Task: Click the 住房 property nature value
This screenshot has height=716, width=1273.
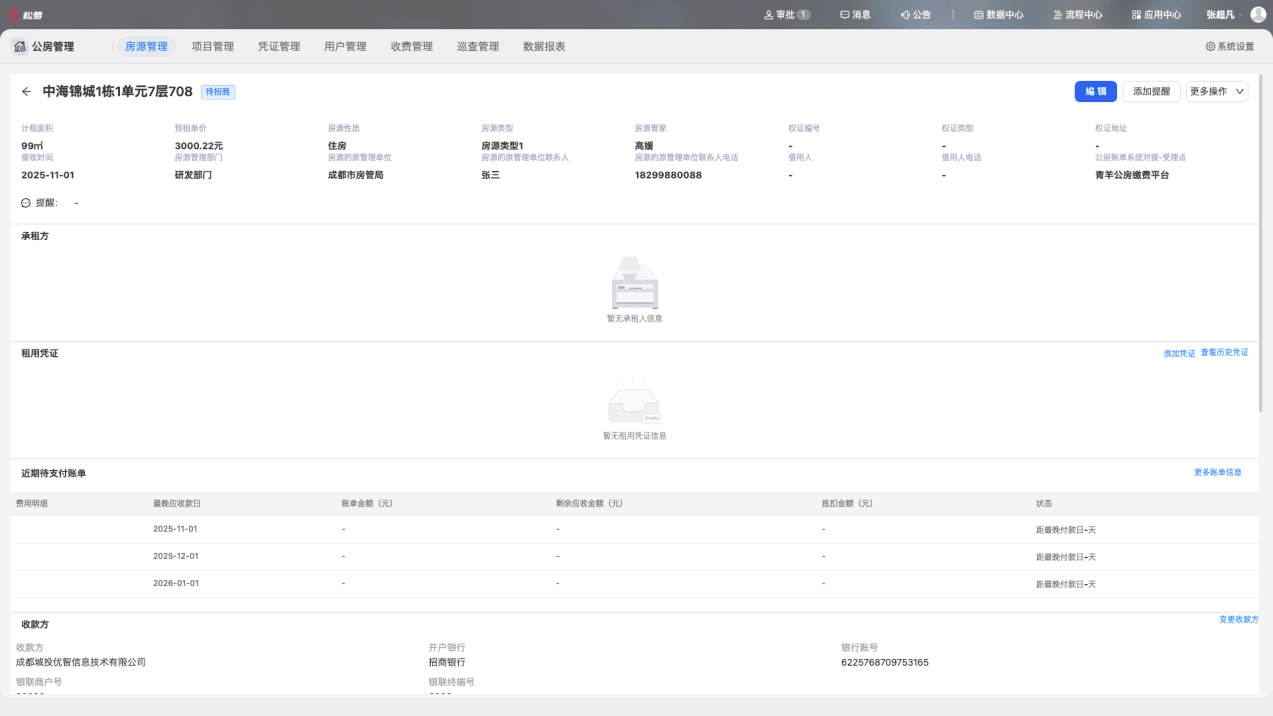Action: (x=337, y=146)
